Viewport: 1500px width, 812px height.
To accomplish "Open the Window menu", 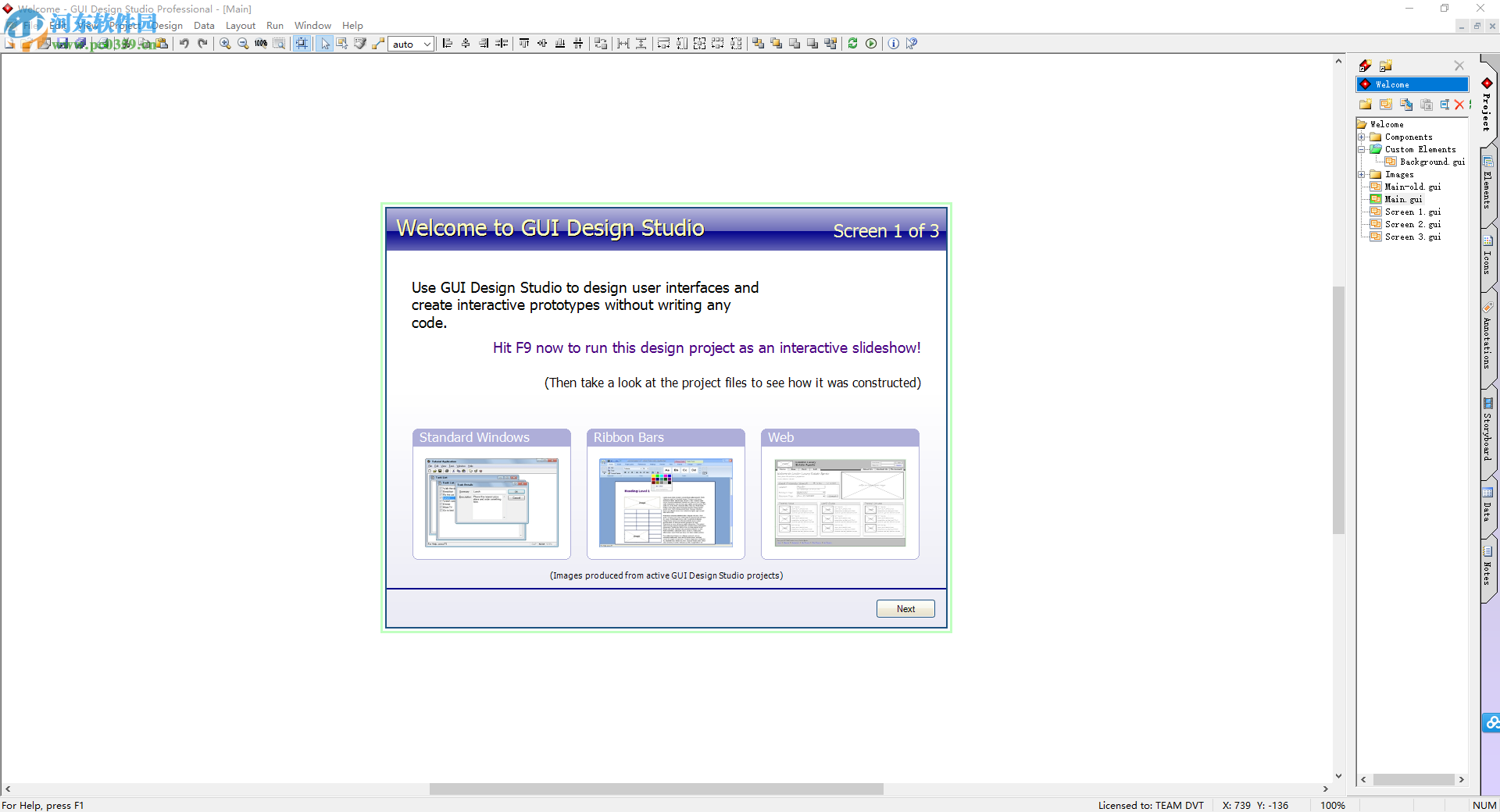I will pyautogui.click(x=312, y=26).
